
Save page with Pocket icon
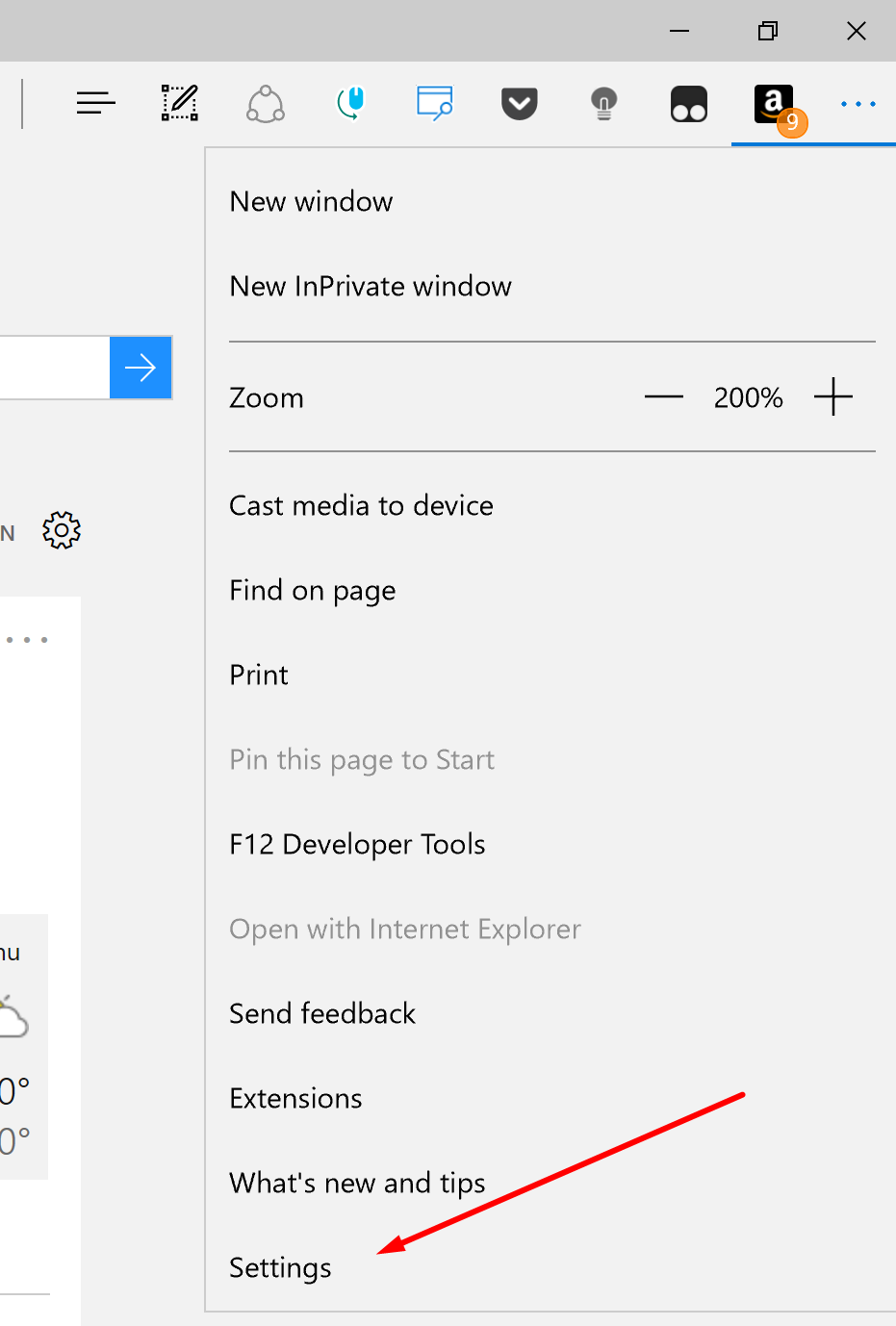point(519,103)
